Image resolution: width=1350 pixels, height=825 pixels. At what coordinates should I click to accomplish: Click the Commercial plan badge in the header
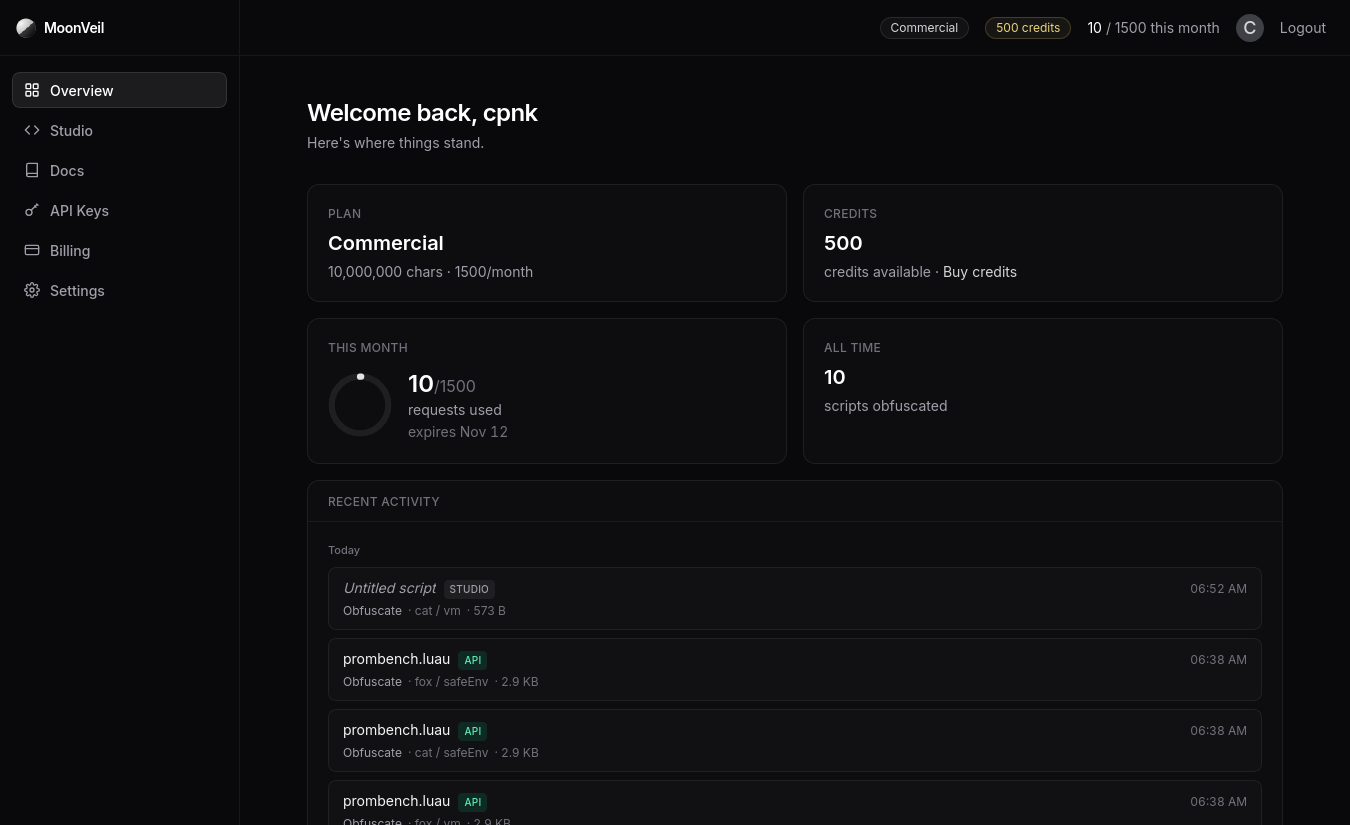point(924,28)
